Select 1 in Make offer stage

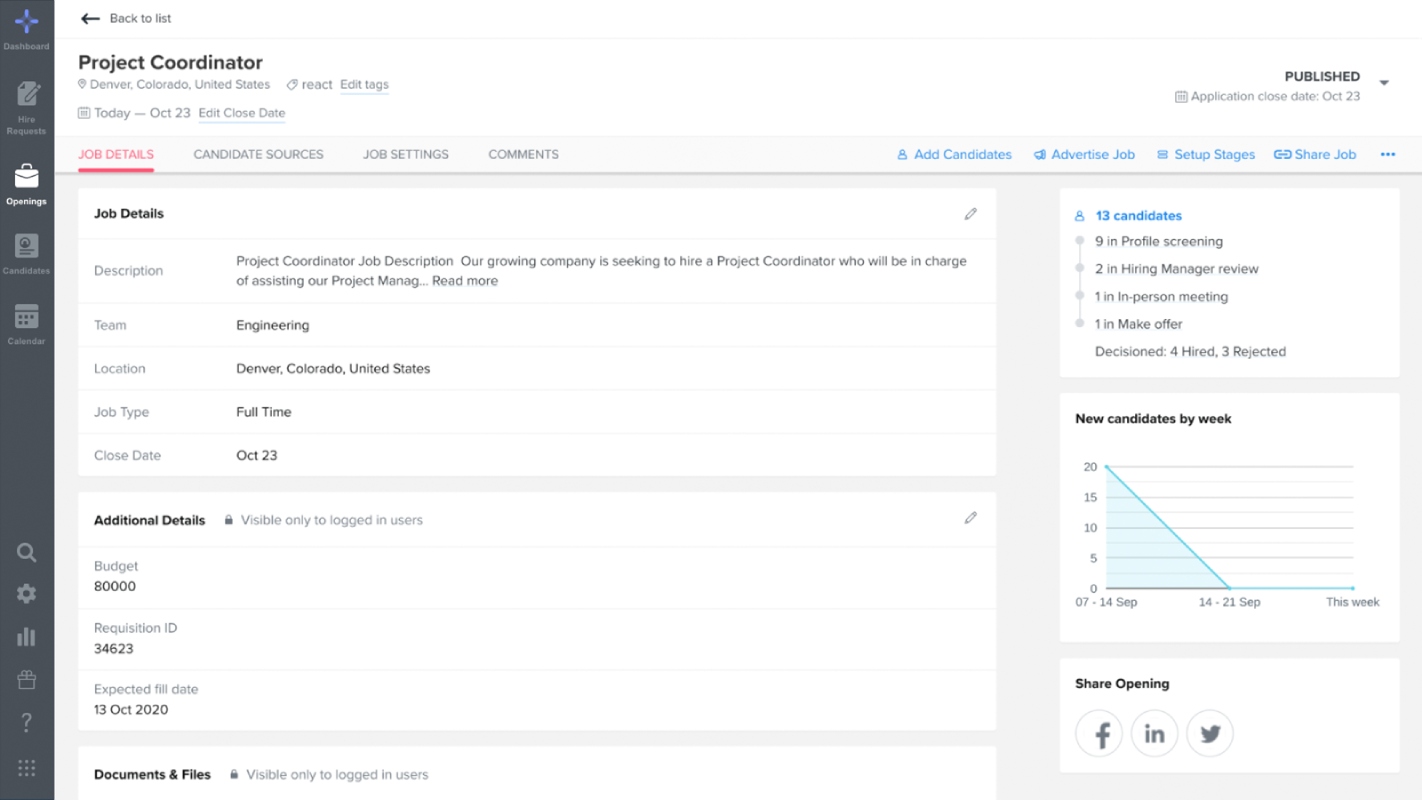tap(1139, 324)
